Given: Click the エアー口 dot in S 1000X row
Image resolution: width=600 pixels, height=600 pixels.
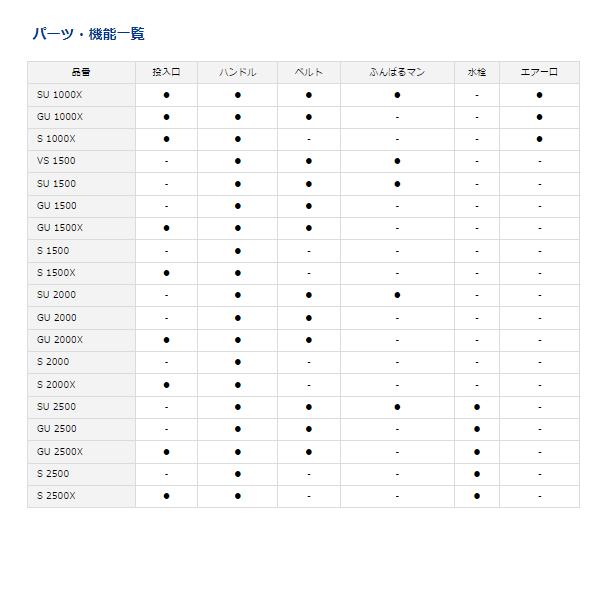Looking at the screenshot, I should [539, 139].
